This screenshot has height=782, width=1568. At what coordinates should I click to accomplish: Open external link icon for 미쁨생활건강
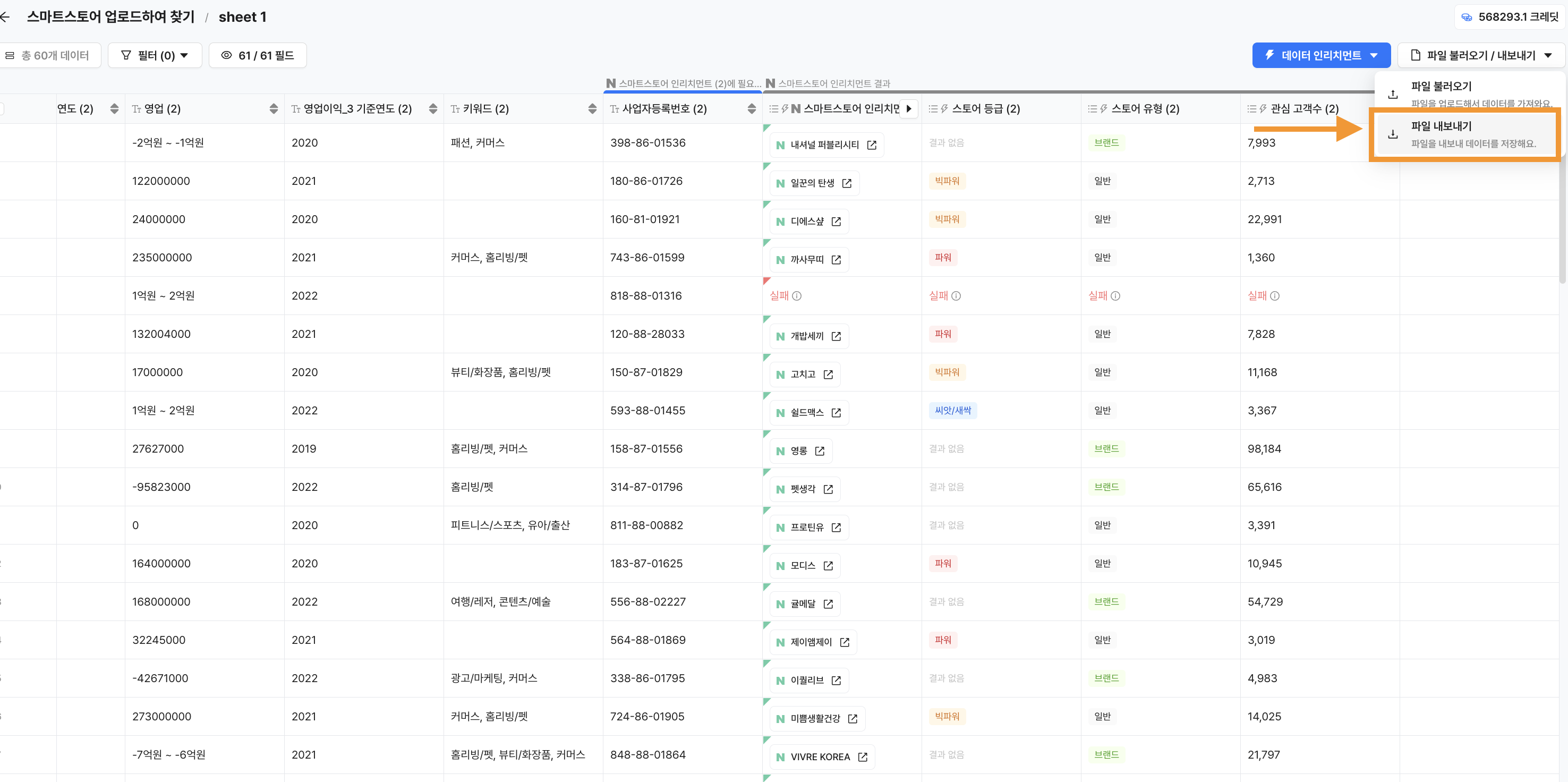pos(853,719)
